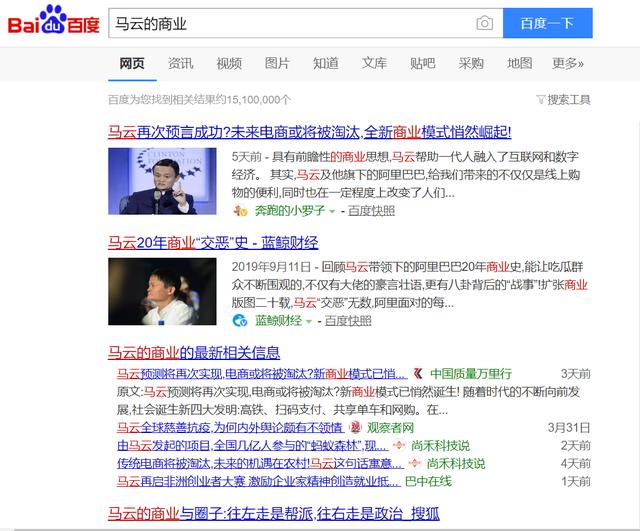
Task: Click the 百度一下 search button
Action: click(x=547, y=23)
